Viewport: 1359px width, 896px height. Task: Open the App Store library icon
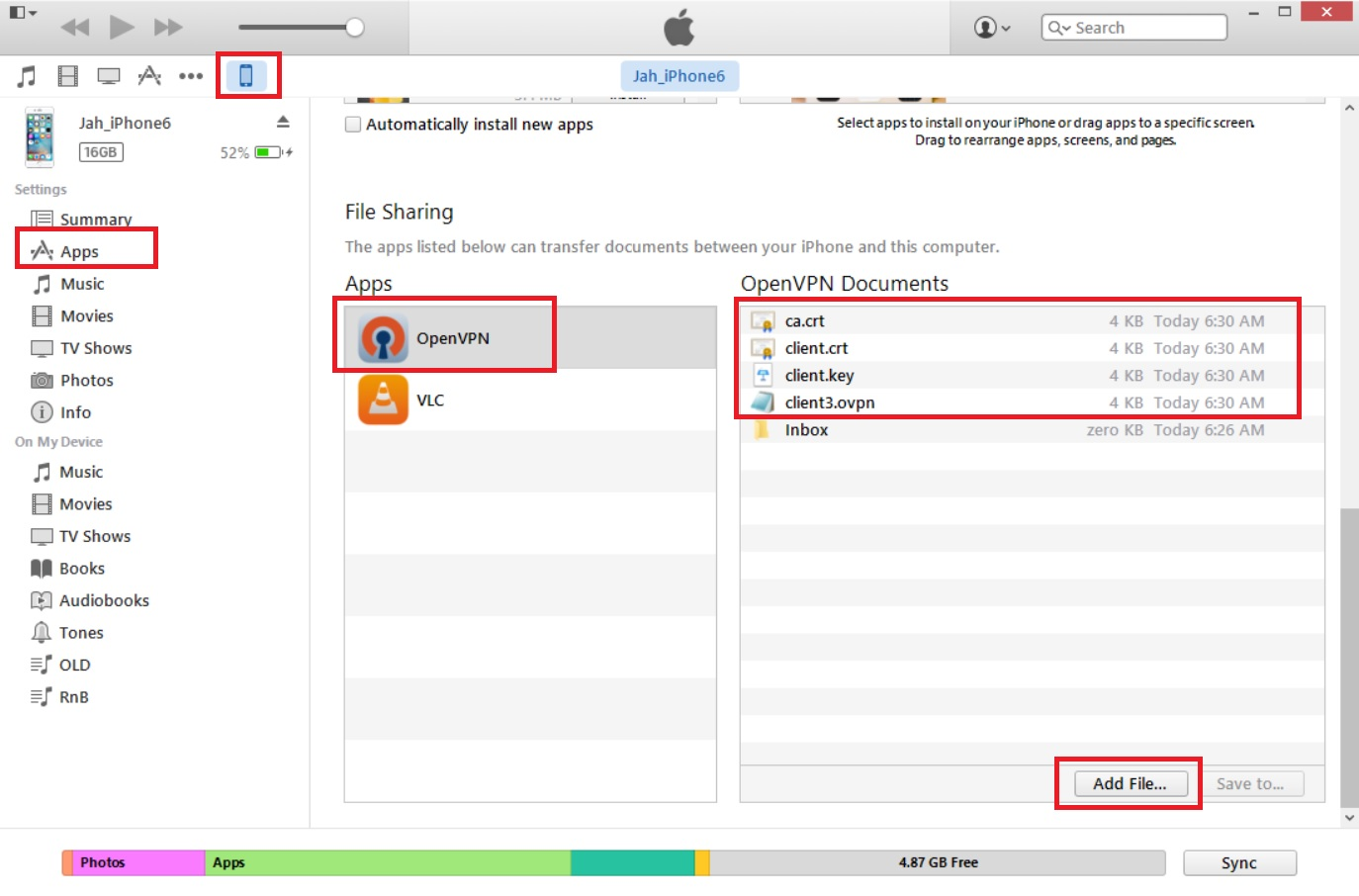tap(149, 75)
